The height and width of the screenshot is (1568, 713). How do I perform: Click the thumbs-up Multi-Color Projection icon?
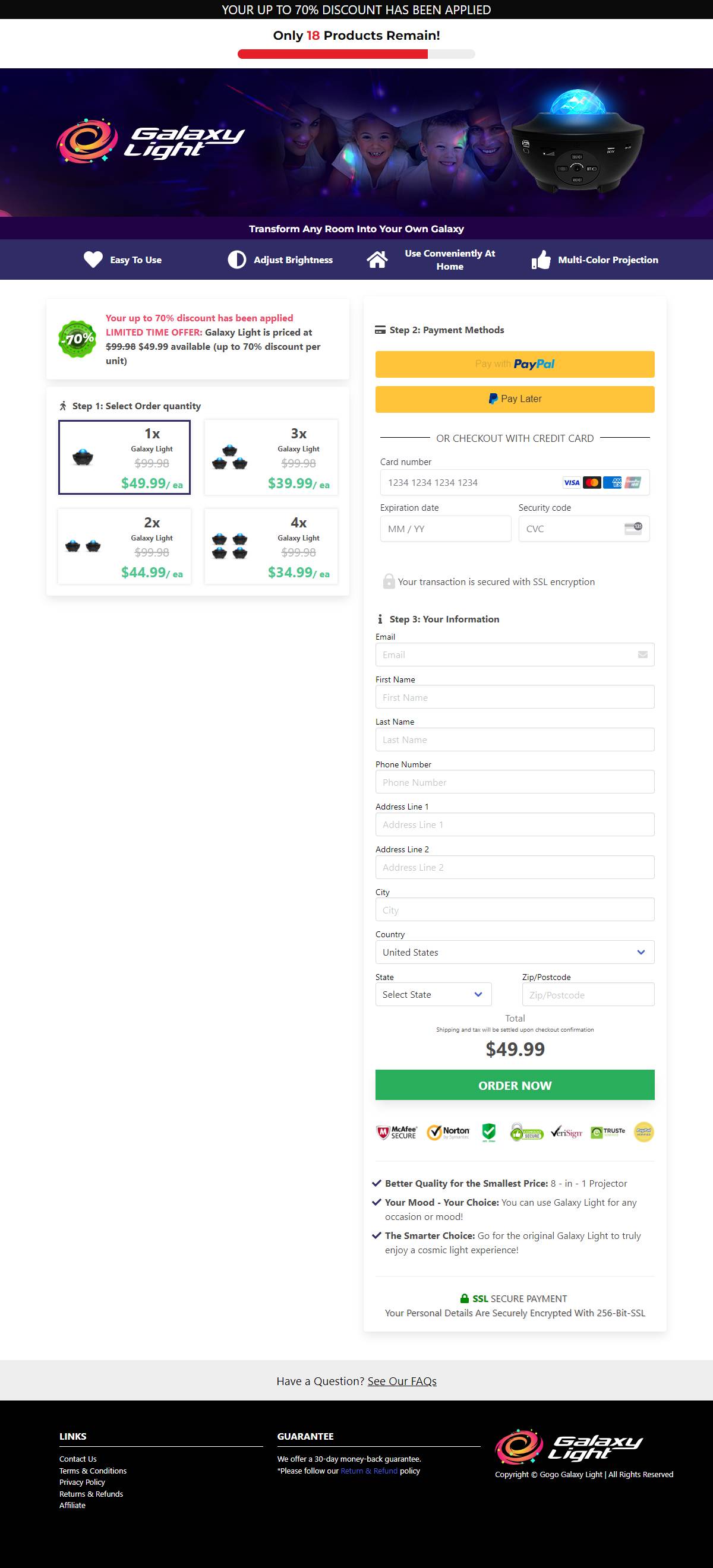541,260
